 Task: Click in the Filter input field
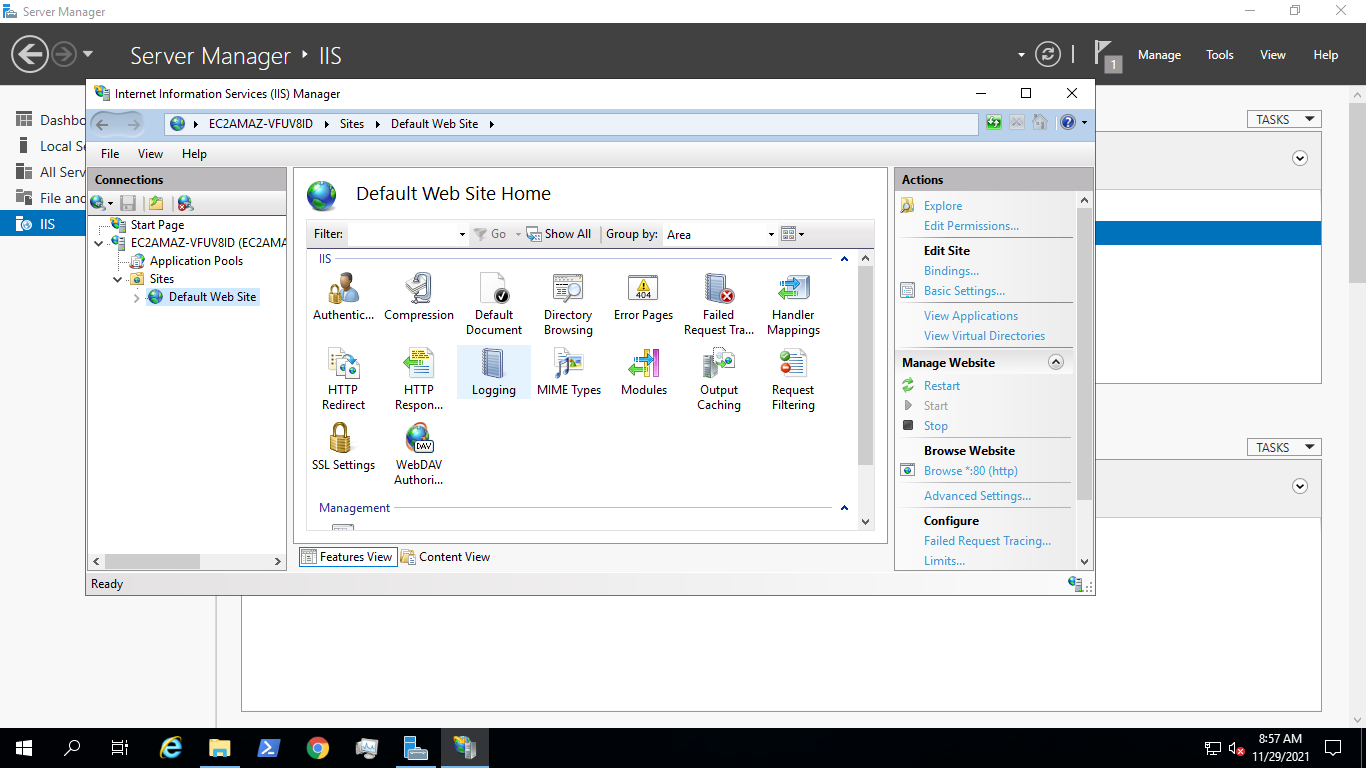tap(402, 235)
